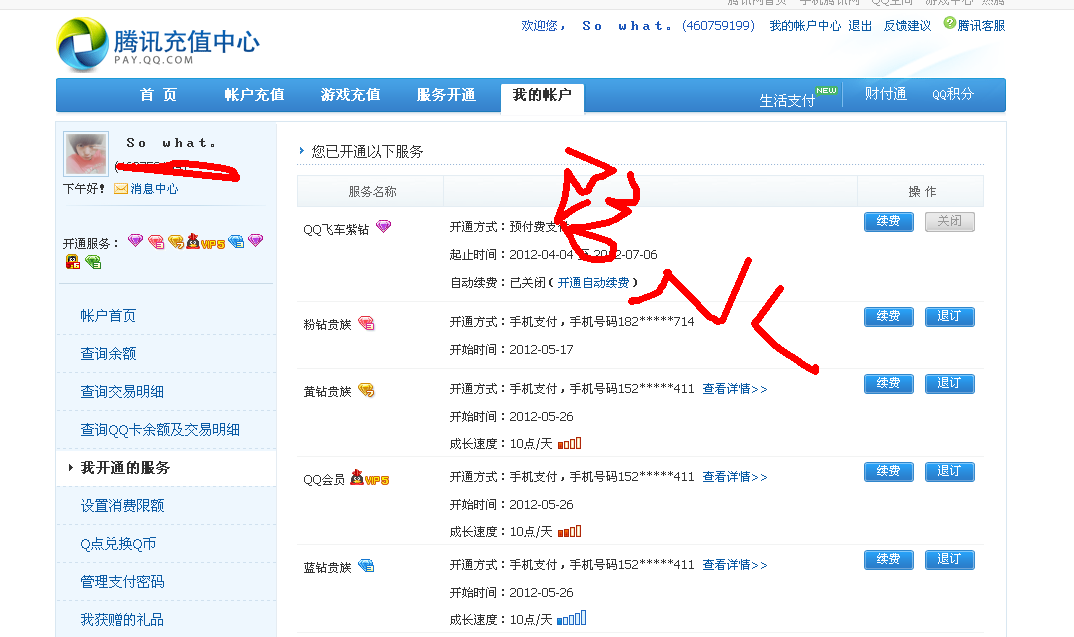Open Q点兑换Q币 in sidebar

click(x=118, y=544)
